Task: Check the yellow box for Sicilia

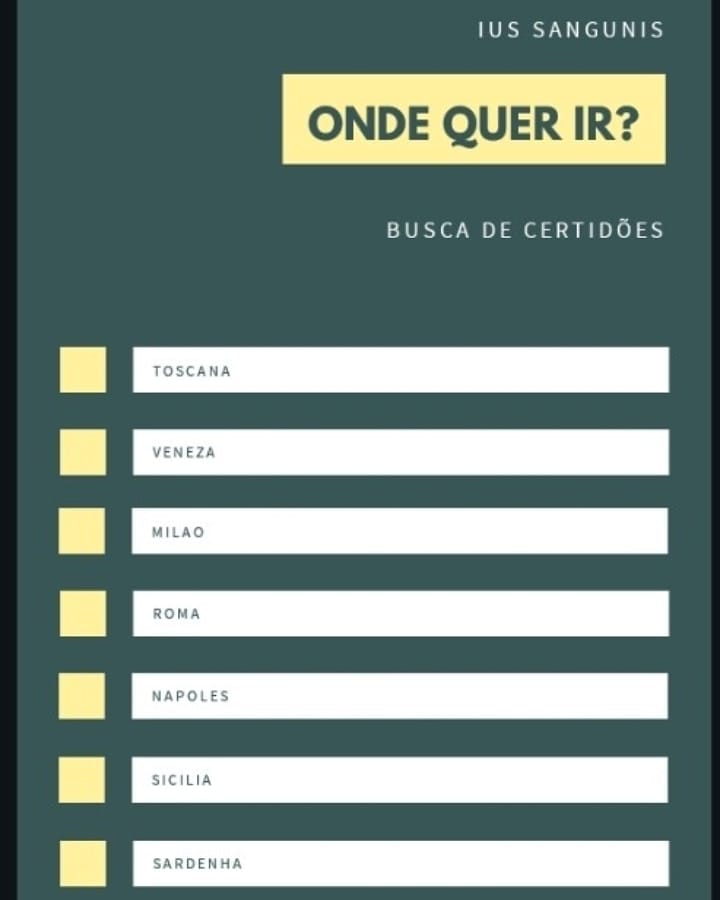Action: [x=82, y=780]
